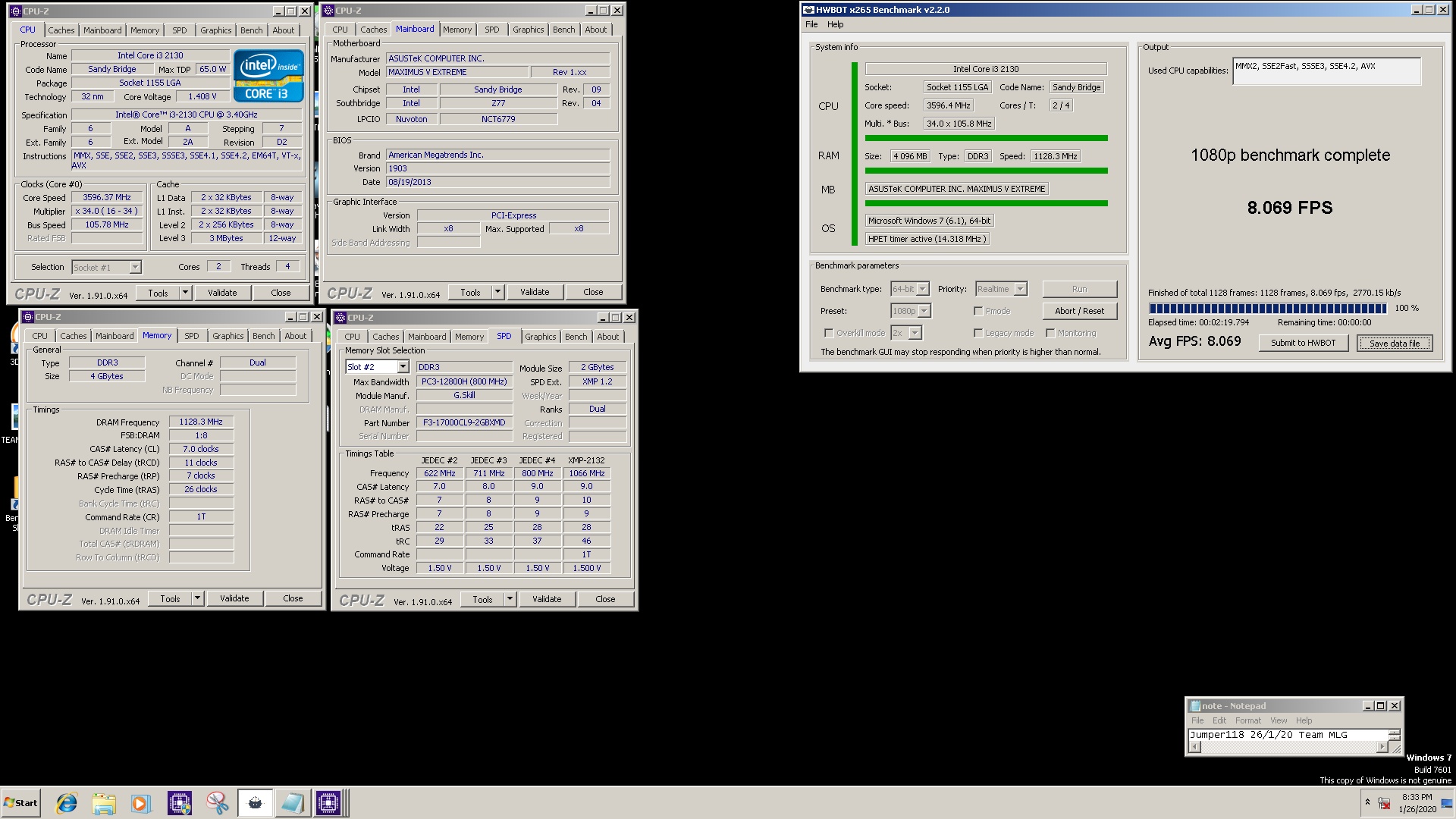The height and width of the screenshot is (819, 1456).
Task: Click into the Notepad text area
Action: (x=1288, y=735)
